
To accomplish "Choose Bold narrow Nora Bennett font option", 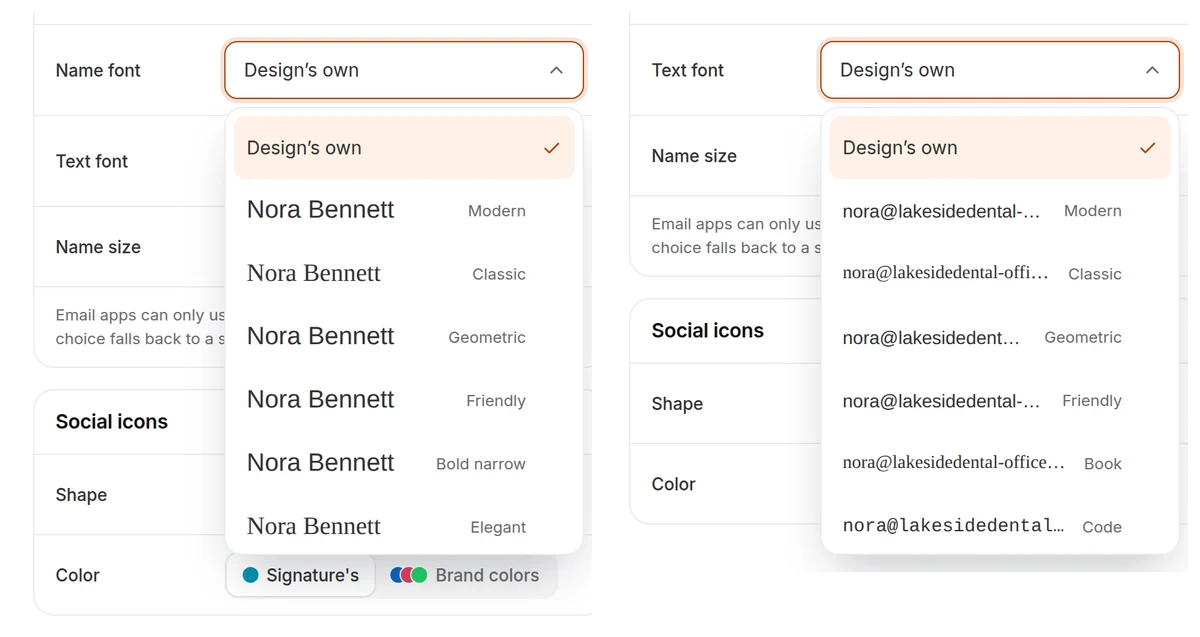I will coord(404,463).
